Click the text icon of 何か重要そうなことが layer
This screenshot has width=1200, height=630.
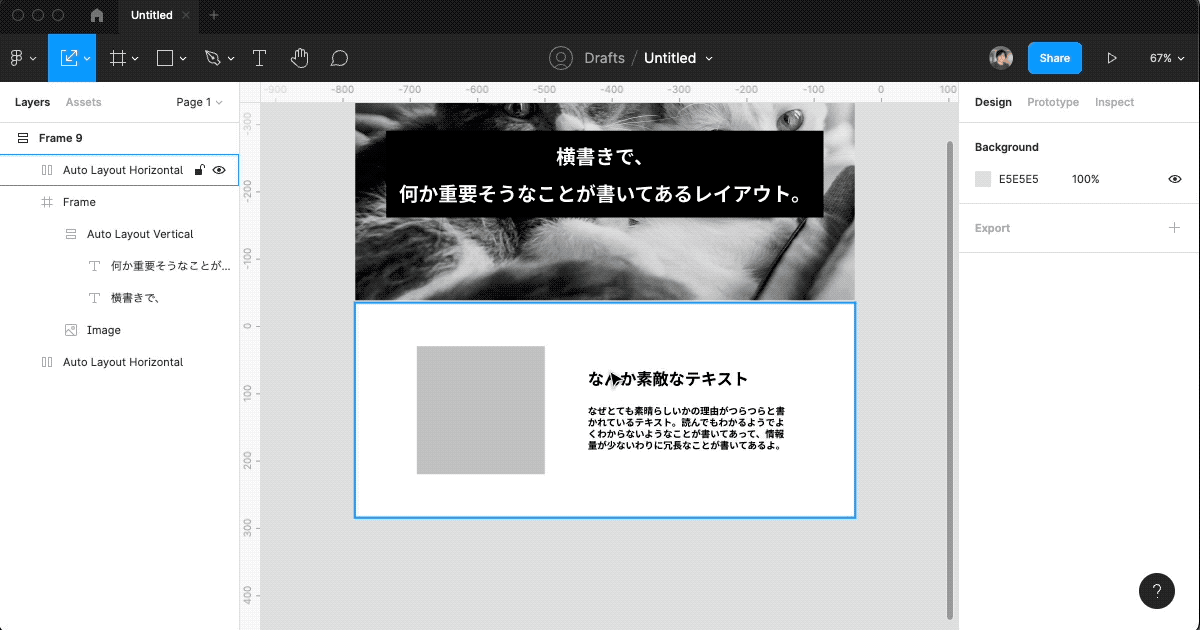(x=95, y=266)
